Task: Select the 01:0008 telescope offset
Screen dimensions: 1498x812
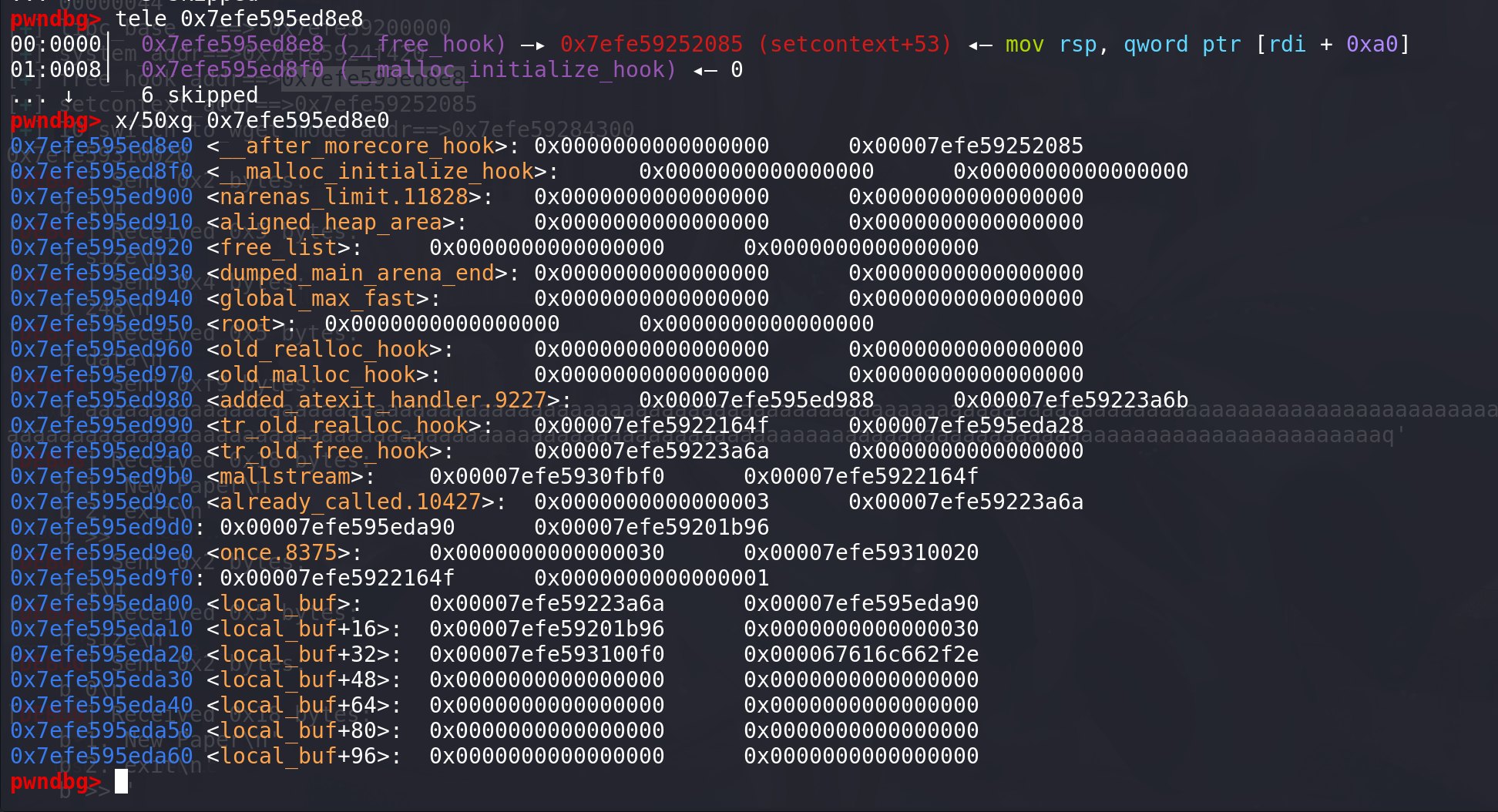Action: tap(55, 69)
